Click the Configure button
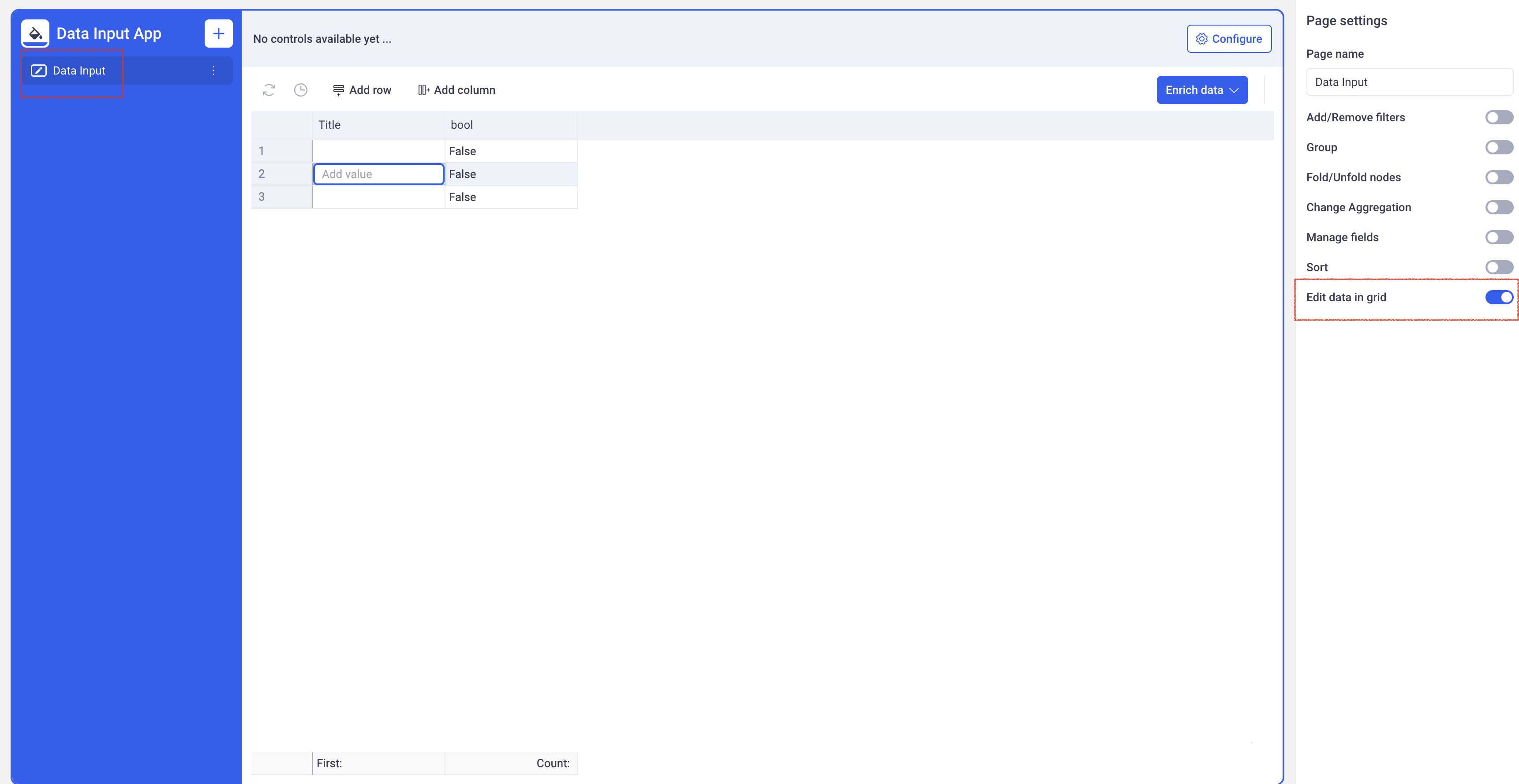This screenshot has width=1519, height=784. point(1228,39)
